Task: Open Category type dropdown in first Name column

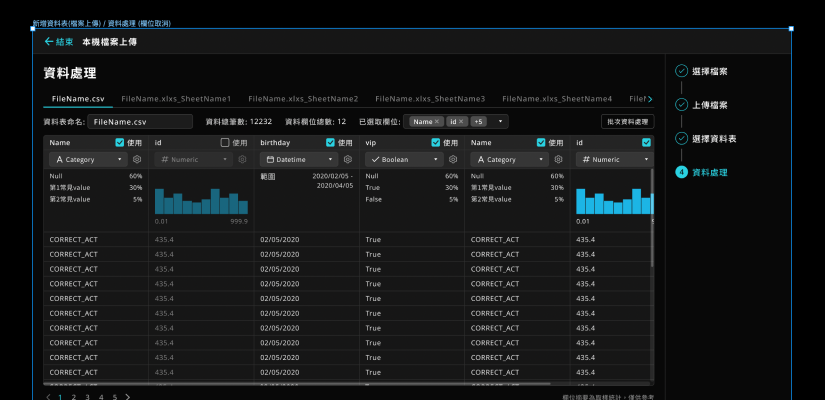Action: tap(88, 159)
